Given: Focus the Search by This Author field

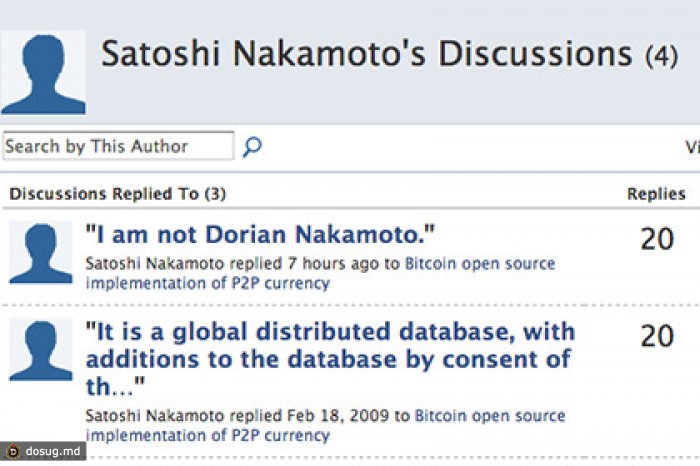Looking at the screenshot, I should [x=118, y=147].
